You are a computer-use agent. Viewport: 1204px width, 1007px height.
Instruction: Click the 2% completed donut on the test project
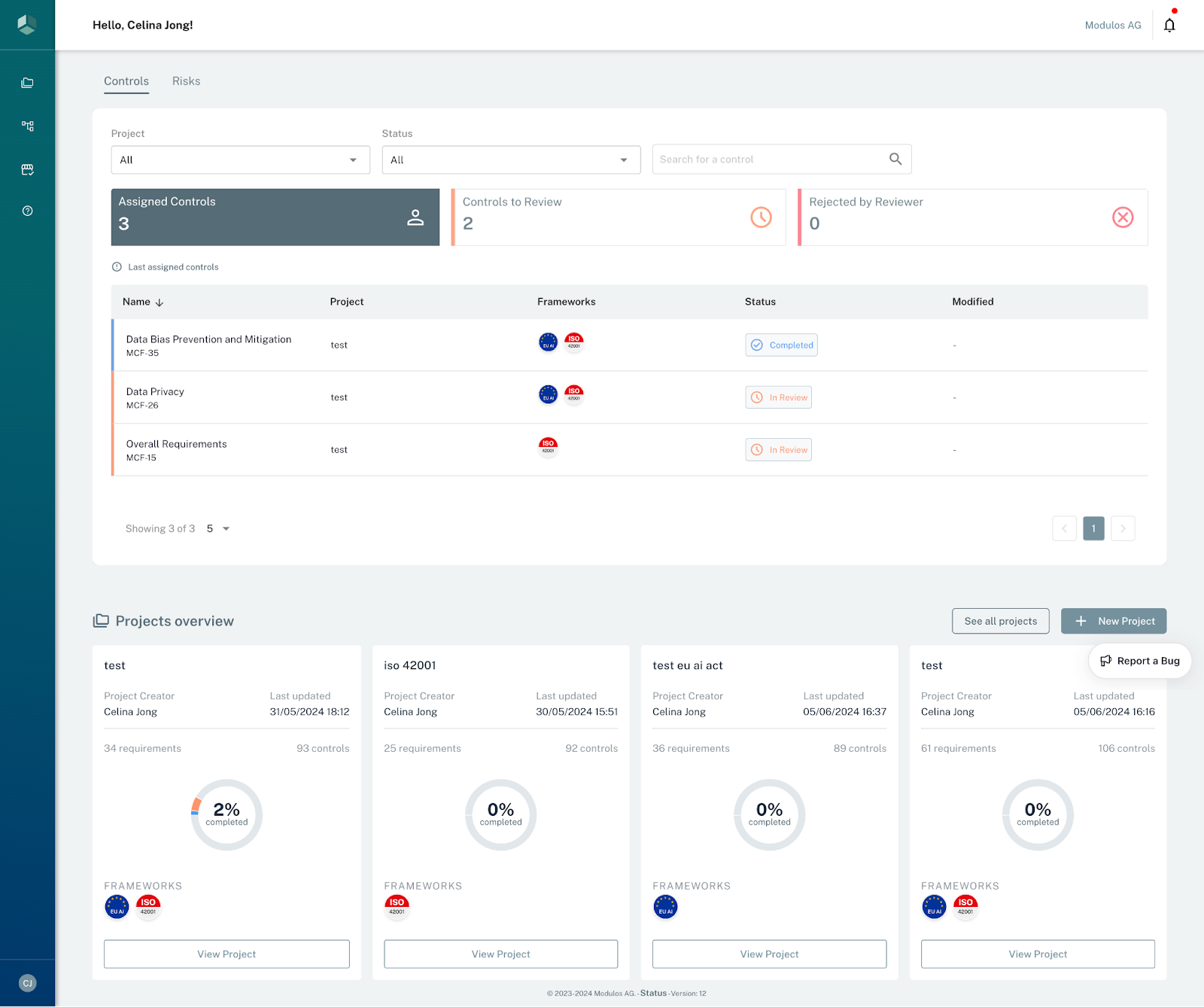pyautogui.click(x=227, y=815)
